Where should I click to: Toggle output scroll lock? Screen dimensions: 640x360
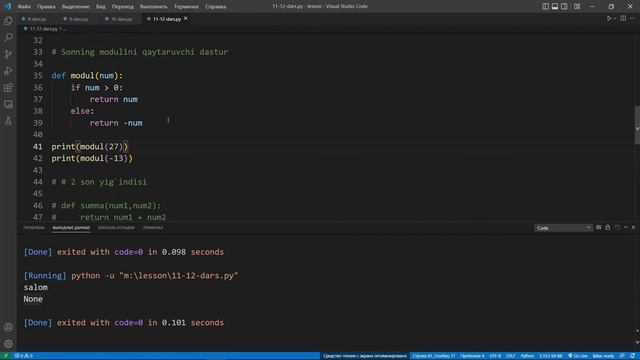click(x=608, y=227)
